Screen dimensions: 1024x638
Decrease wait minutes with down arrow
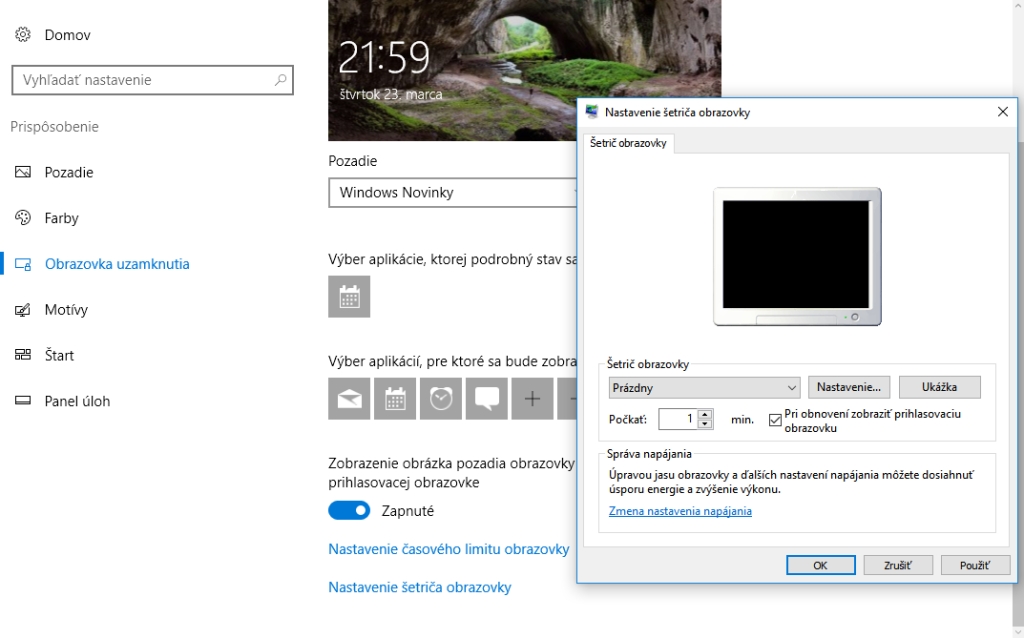pos(706,424)
